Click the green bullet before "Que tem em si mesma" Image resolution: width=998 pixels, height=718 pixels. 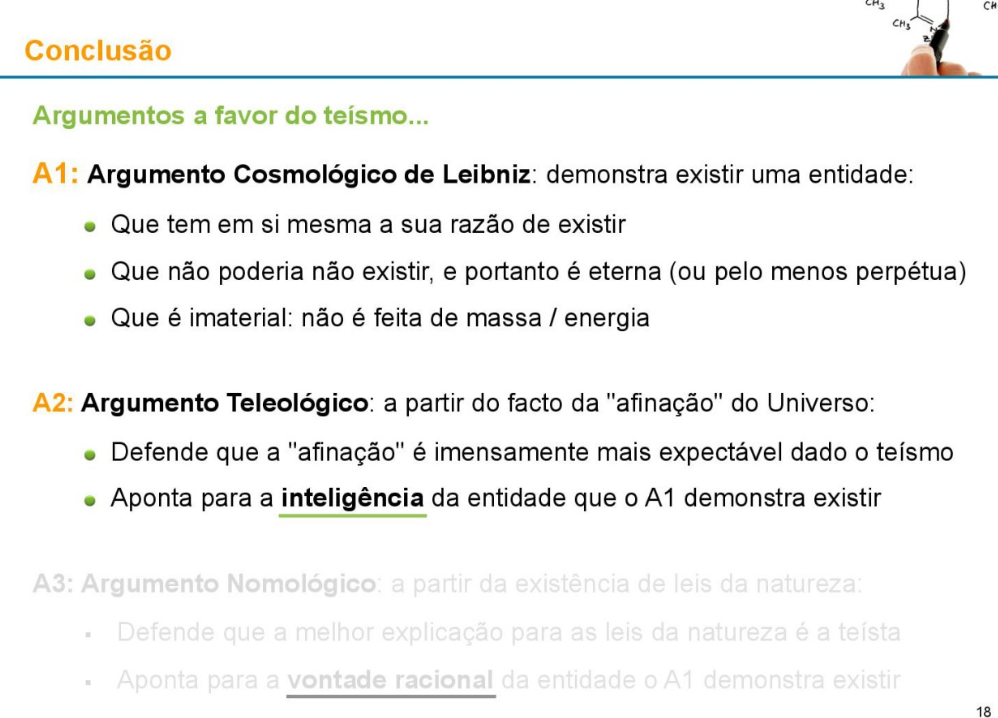tap(91, 227)
